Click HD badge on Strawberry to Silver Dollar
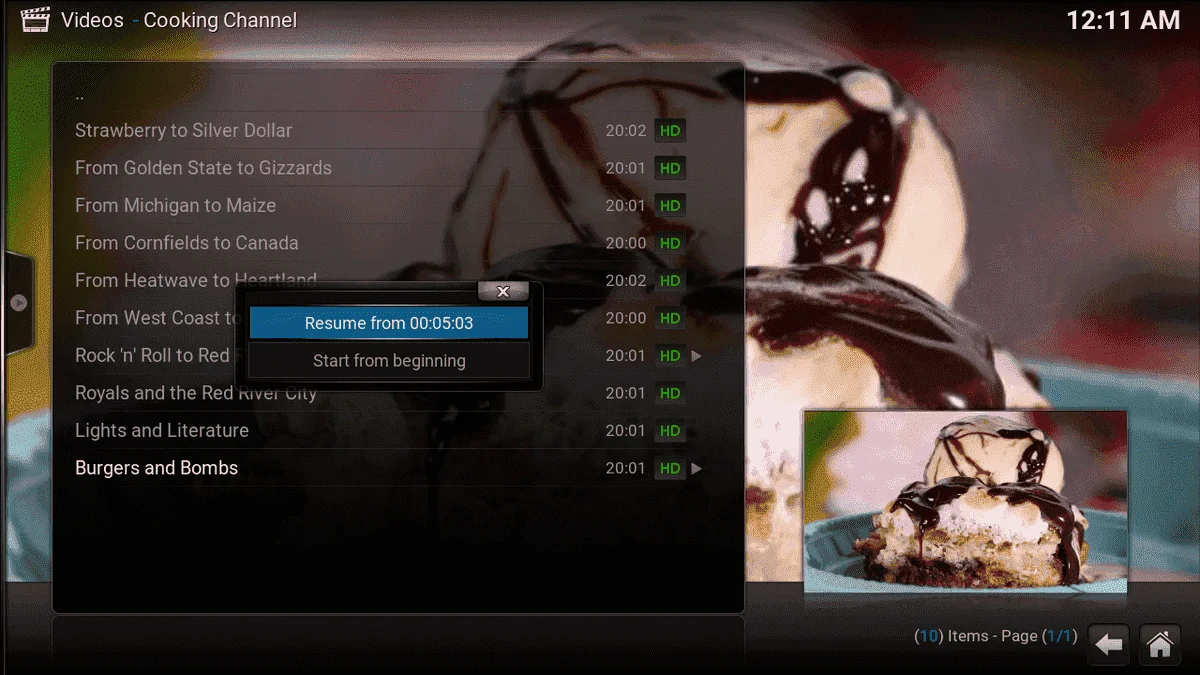This screenshot has width=1200, height=675. 670,131
